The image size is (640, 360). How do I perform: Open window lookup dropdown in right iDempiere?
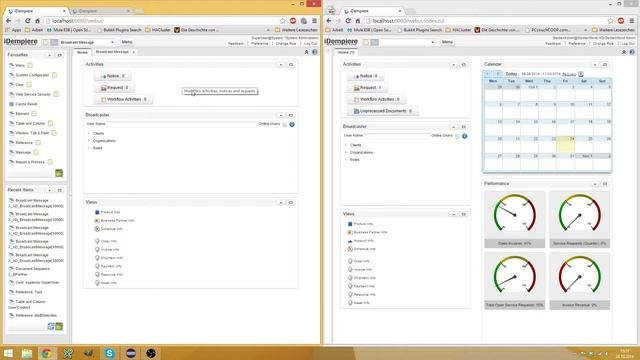433,42
